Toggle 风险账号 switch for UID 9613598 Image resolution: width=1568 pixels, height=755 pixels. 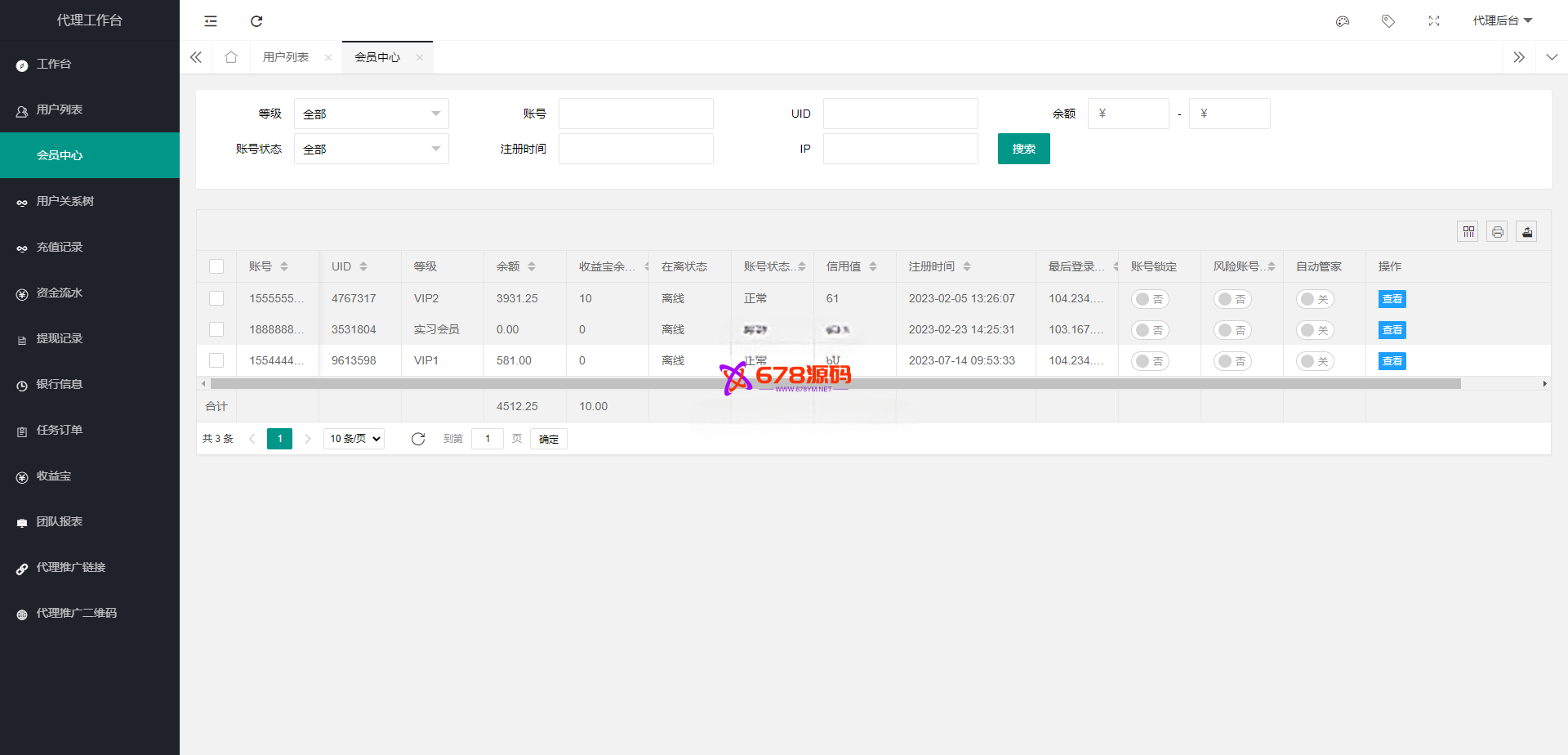[x=1232, y=361]
